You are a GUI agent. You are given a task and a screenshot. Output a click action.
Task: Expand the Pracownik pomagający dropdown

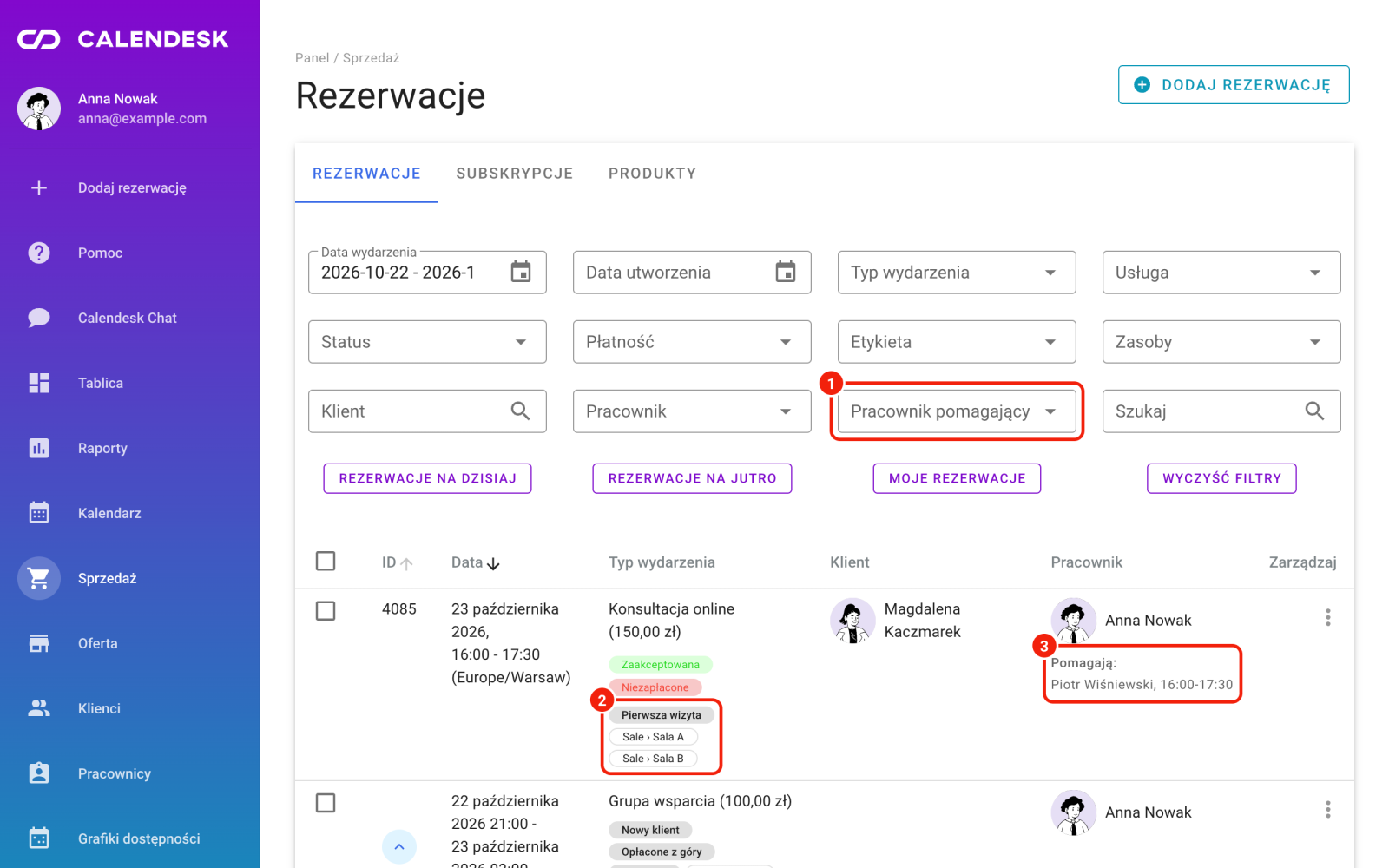[957, 411]
